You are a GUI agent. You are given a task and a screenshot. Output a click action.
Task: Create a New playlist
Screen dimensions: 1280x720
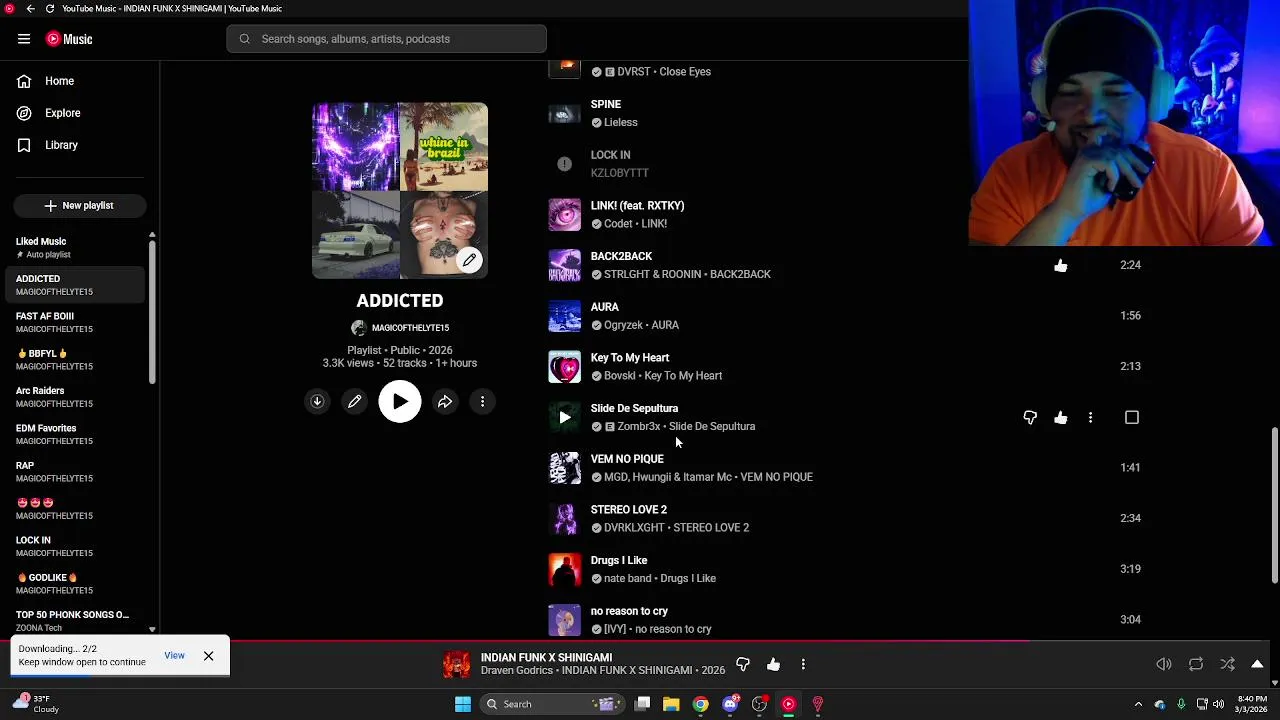tap(80, 205)
